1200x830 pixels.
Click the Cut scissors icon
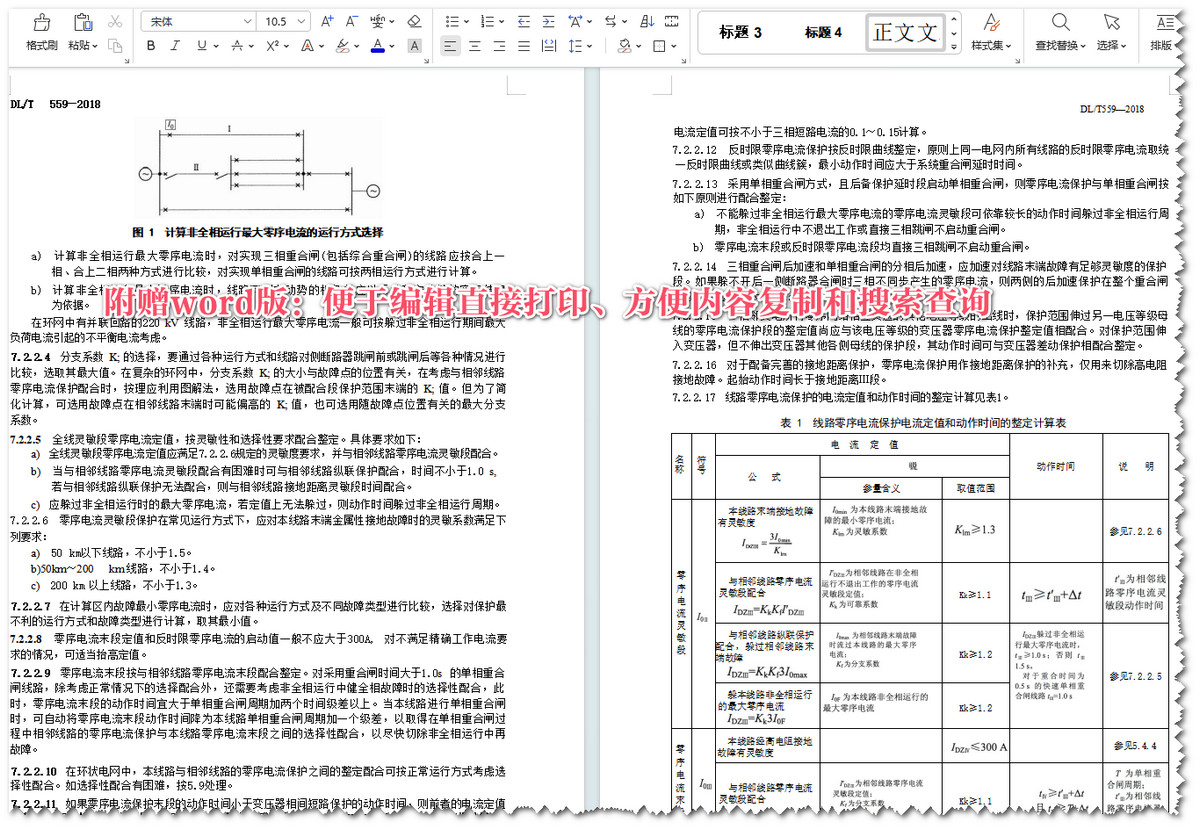pyautogui.click(x=115, y=22)
